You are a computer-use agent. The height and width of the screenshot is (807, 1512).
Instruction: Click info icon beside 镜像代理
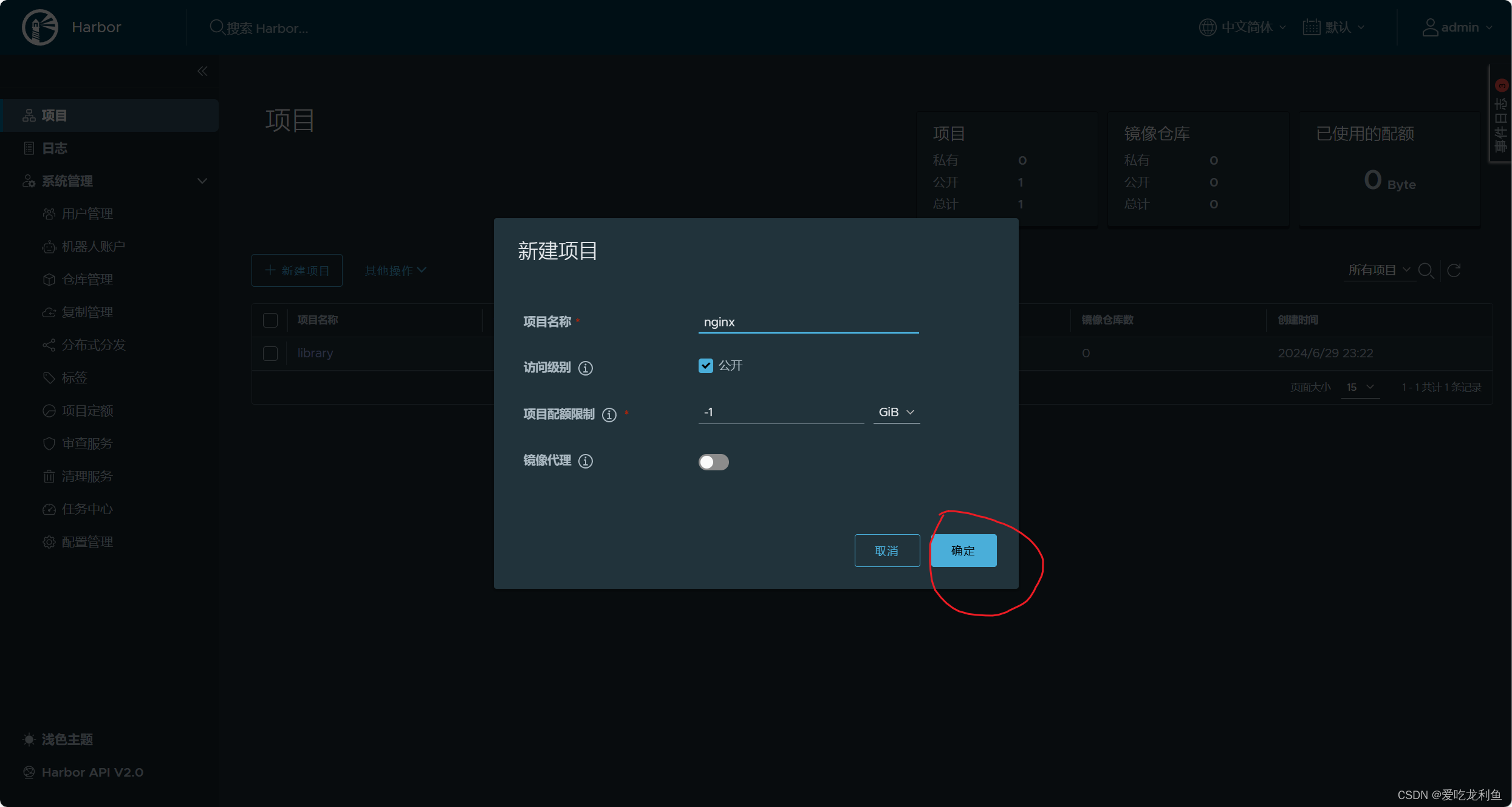[x=586, y=461]
